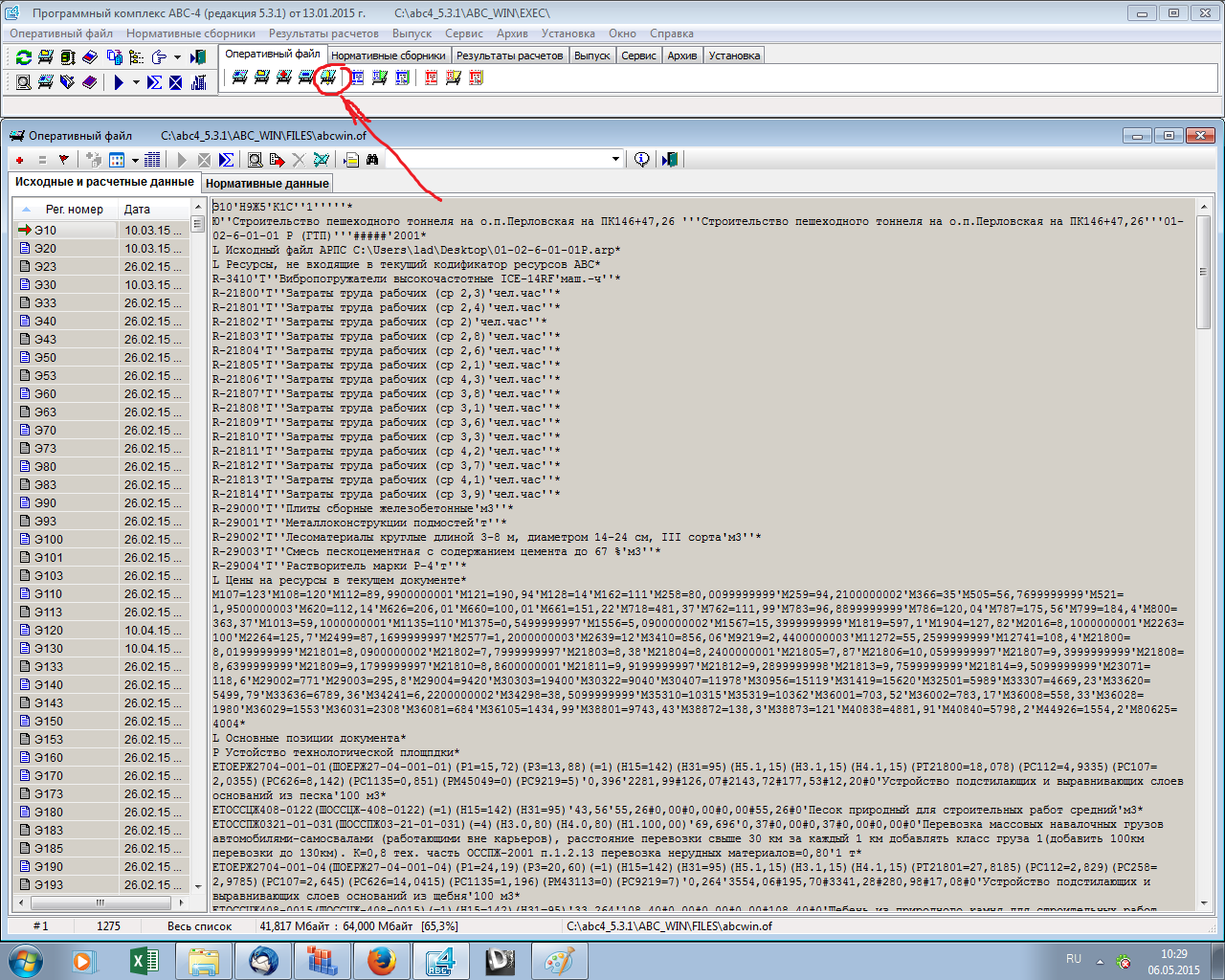Click the page with red arrow icon
Image resolution: width=1225 pixels, height=980 pixels.
[x=277, y=160]
